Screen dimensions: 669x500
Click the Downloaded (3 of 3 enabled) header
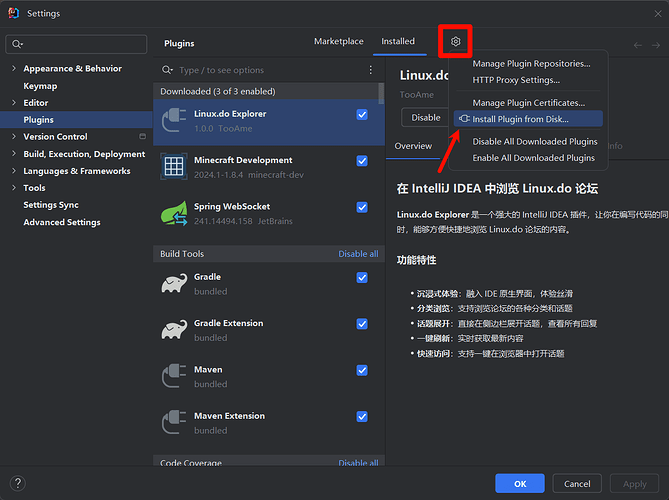tap(218, 91)
